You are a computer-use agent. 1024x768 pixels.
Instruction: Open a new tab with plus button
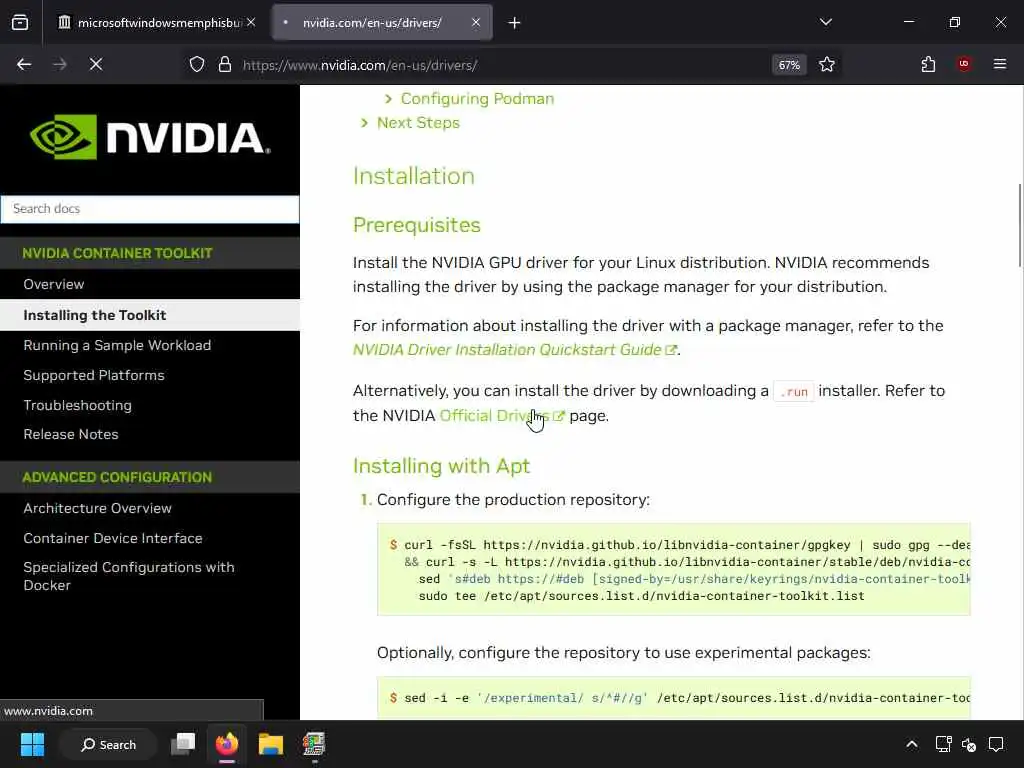pyautogui.click(x=515, y=23)
